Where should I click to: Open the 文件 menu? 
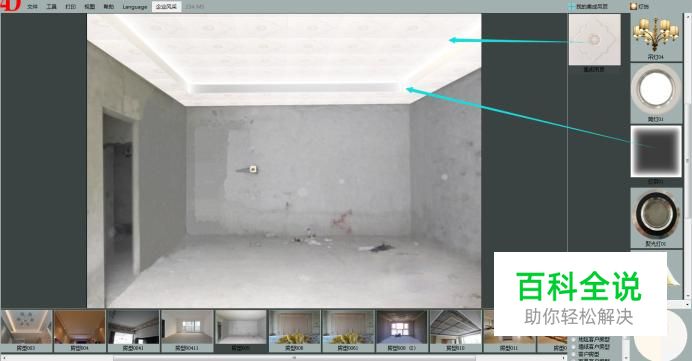(x=32, y=7)
